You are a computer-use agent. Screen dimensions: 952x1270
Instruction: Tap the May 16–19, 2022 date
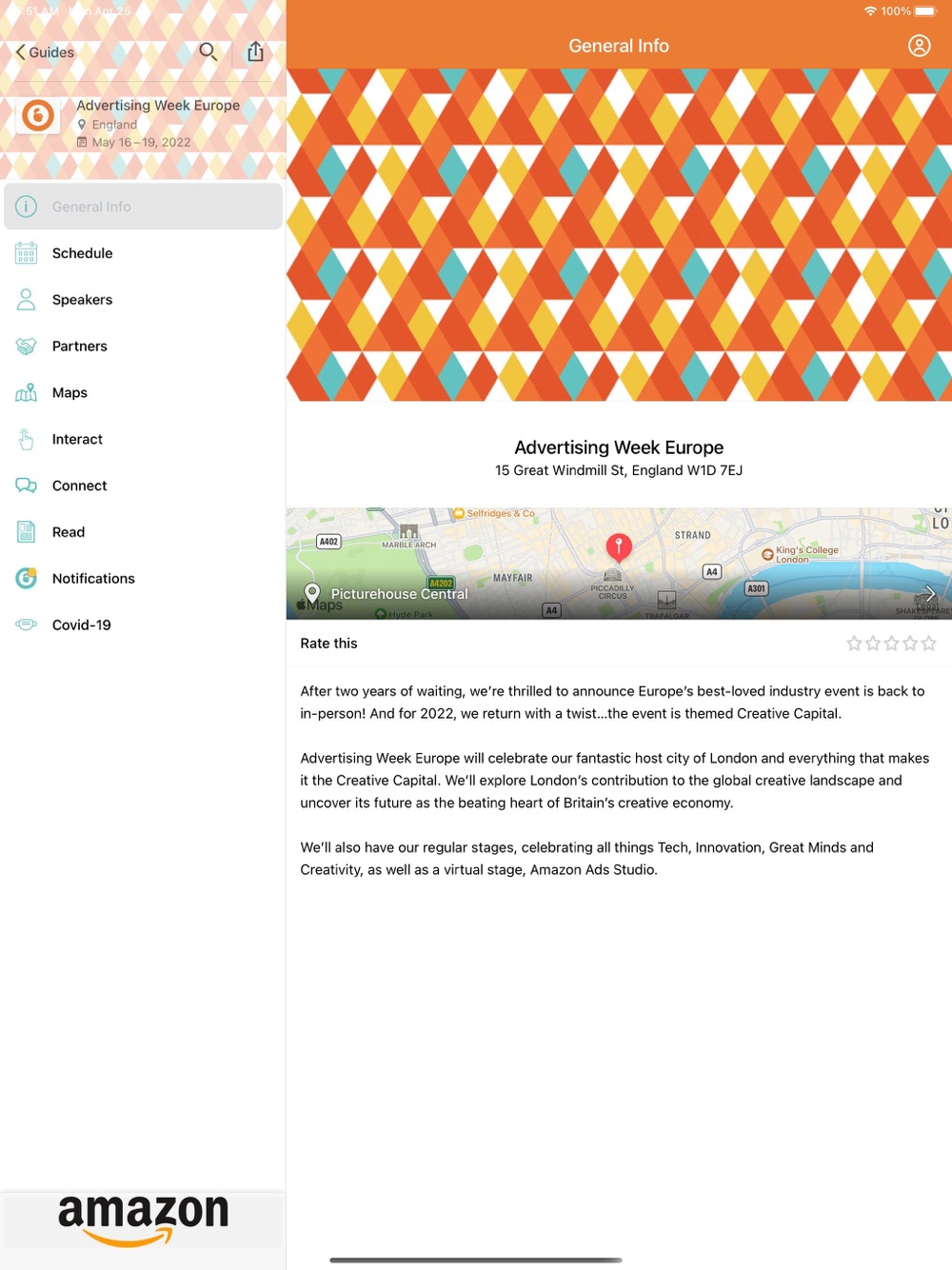[141, 143]
